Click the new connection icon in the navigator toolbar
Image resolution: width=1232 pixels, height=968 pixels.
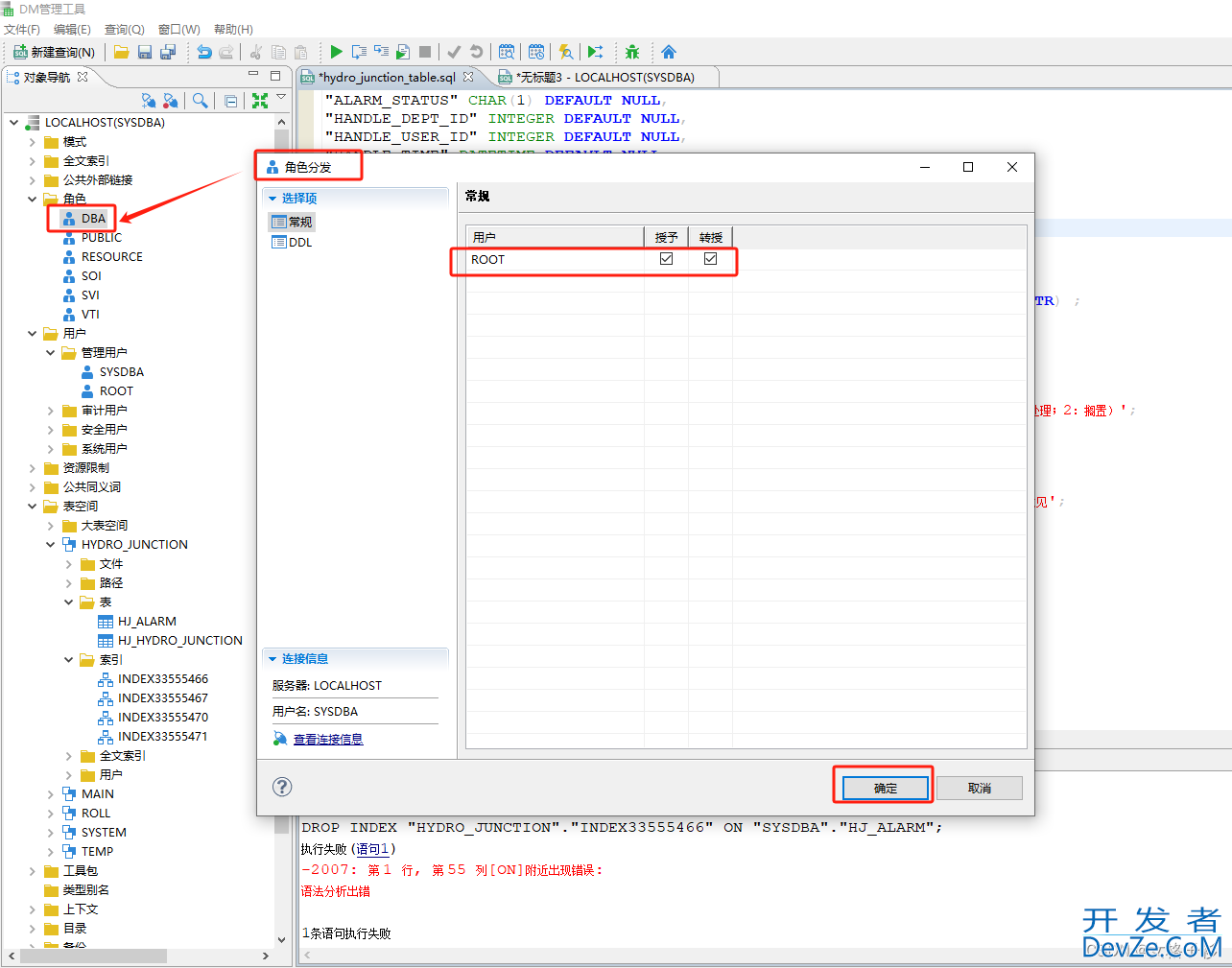148,100
